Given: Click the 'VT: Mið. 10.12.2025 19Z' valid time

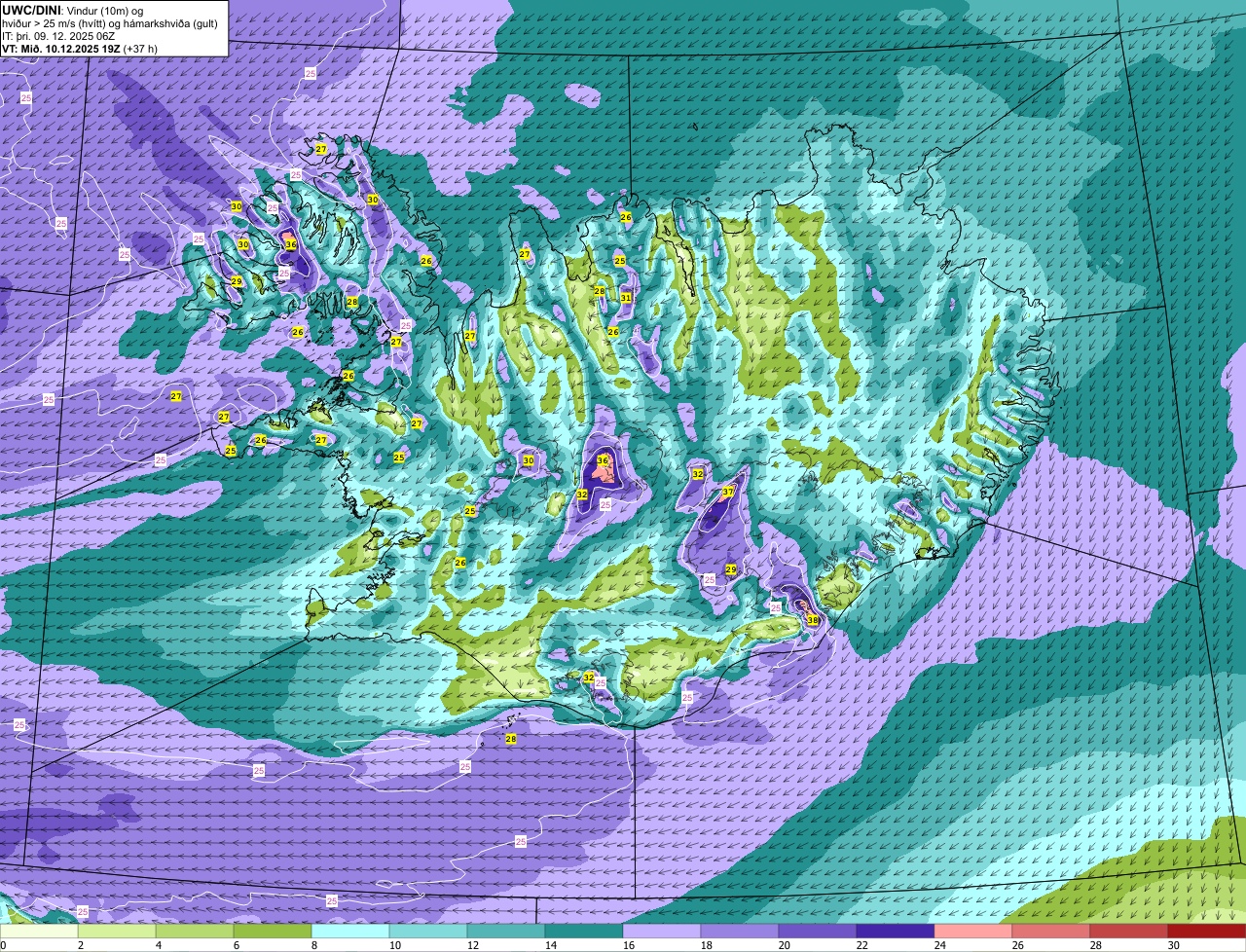Looking at the screenshot, I should 61,48.
